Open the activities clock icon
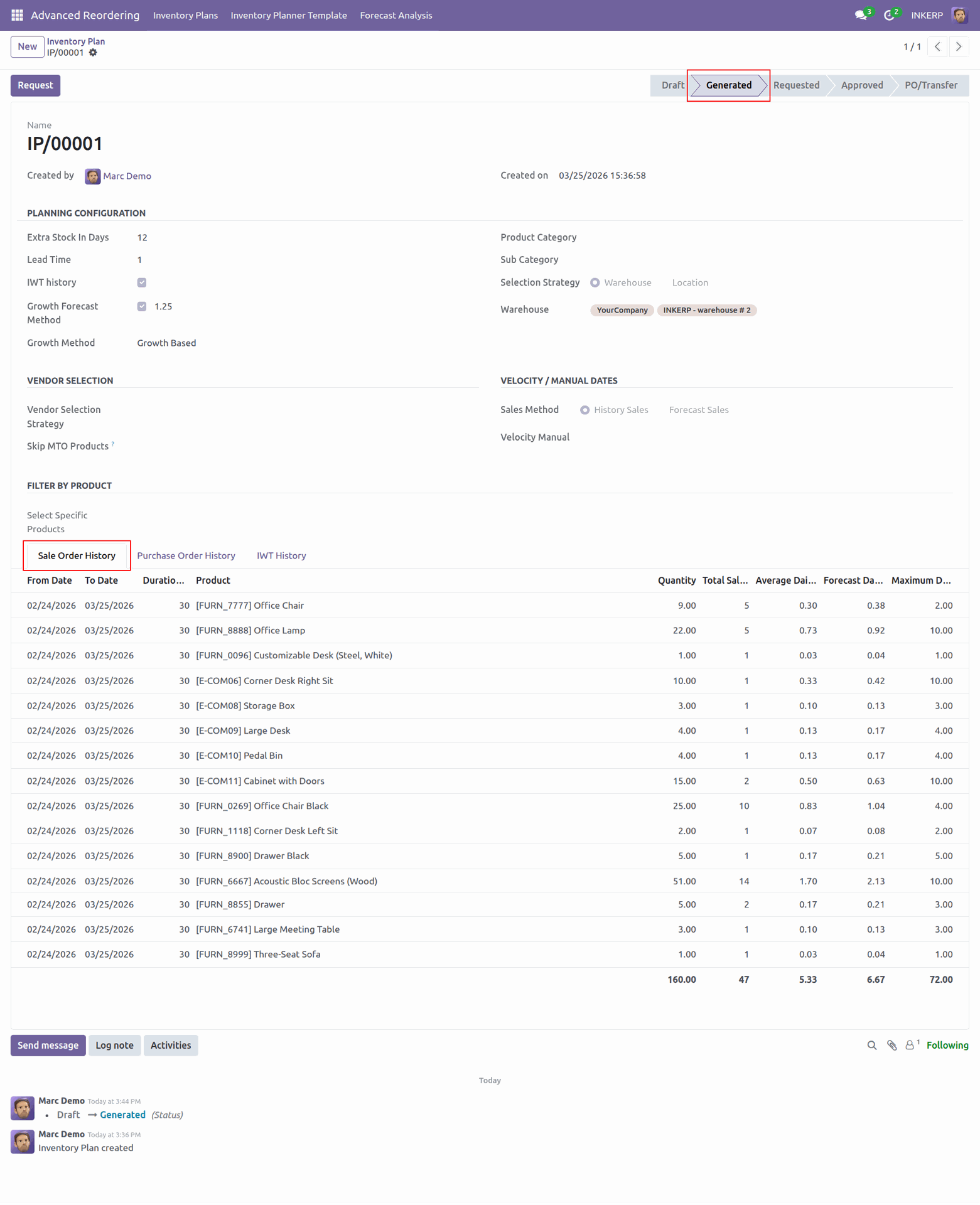Screen dimensions: 980x1205 tap(889, 15)
